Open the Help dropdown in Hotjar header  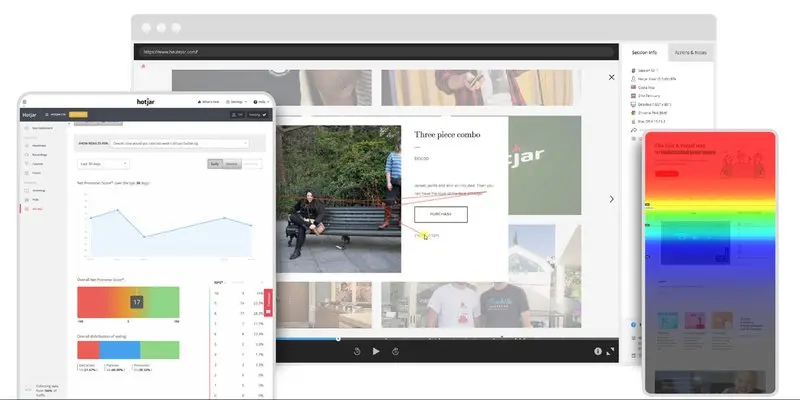coord(260,102)
